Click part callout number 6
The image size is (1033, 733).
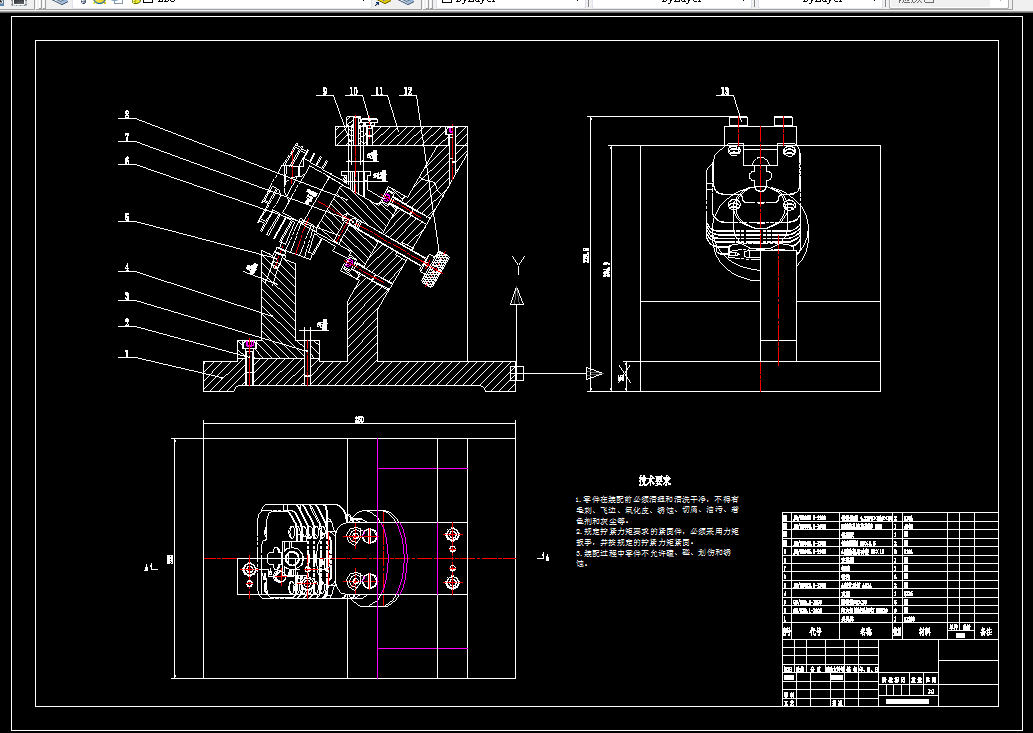point(127,161)
